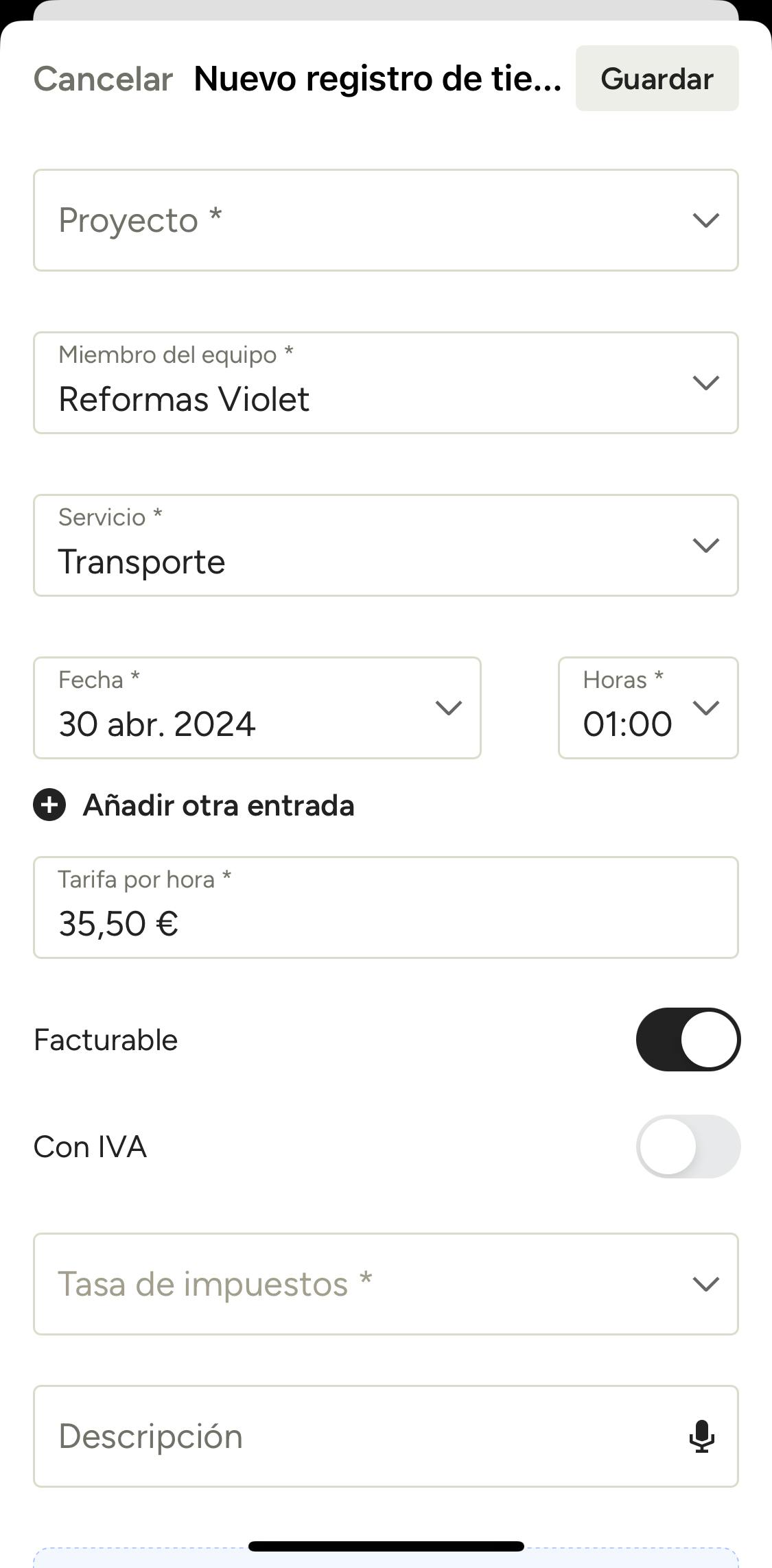Tap the Miembro del equipo chevron
The image size is (772, 1568).
click(x=705, y=383)
